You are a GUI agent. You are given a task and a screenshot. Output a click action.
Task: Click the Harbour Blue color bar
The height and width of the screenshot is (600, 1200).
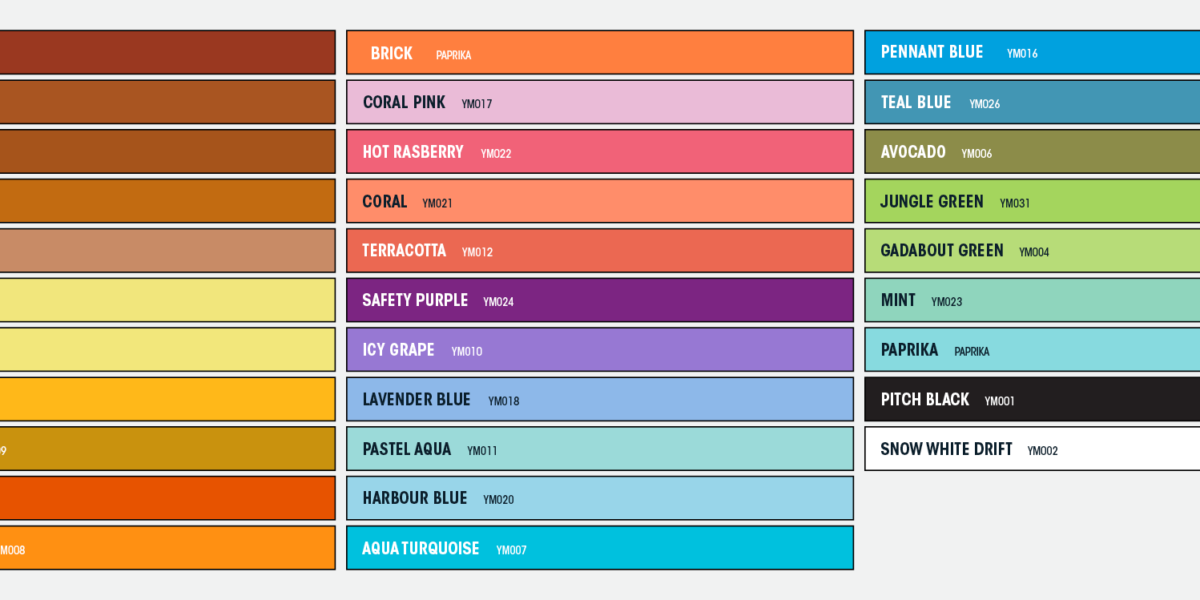point(600,498)
